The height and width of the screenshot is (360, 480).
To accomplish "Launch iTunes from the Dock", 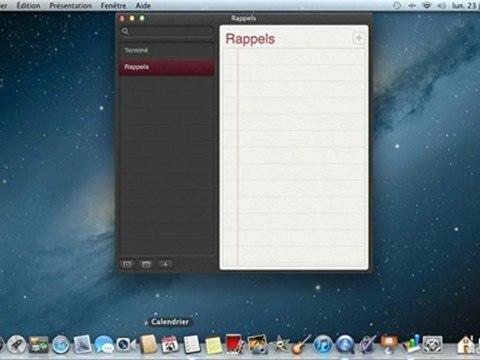I will click(x=323, y=344).
